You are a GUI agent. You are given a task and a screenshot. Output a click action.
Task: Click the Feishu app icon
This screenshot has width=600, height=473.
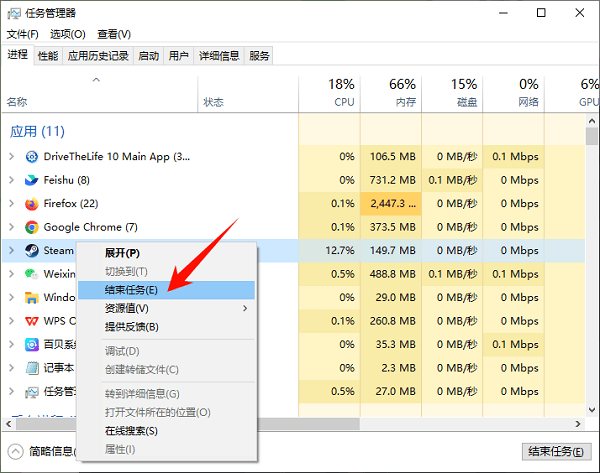(31, 180)
